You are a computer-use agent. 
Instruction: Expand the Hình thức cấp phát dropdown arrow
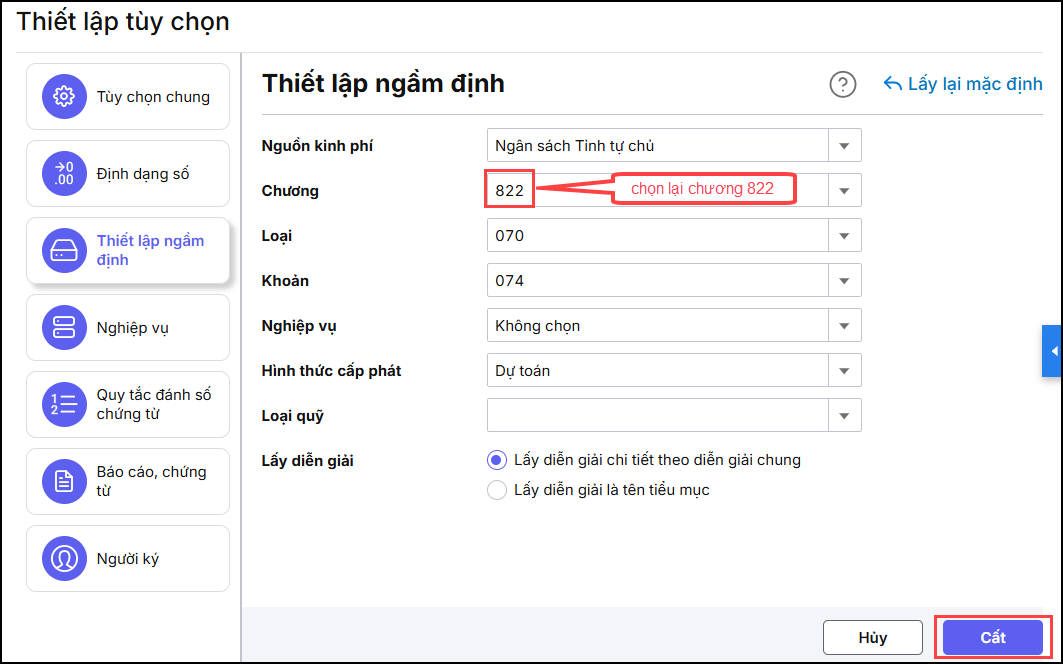845,371
